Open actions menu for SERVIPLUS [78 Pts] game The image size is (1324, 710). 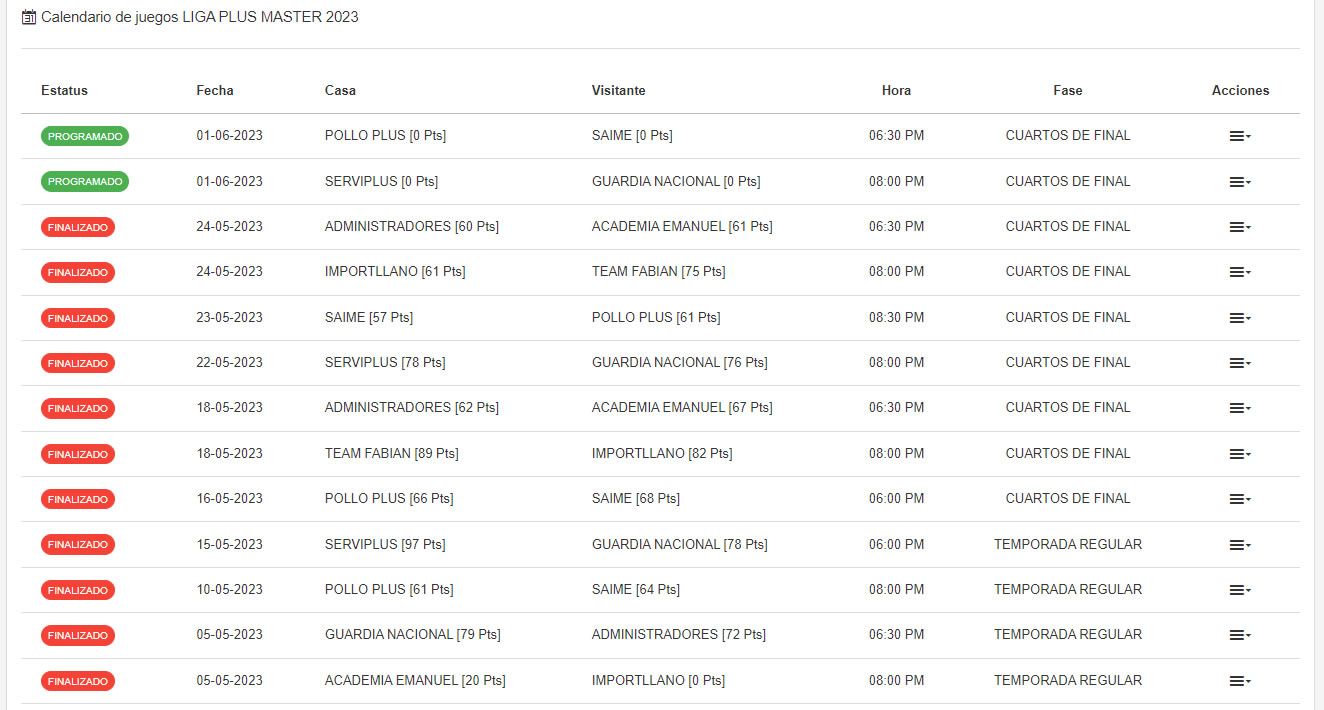coord(1240,363)
